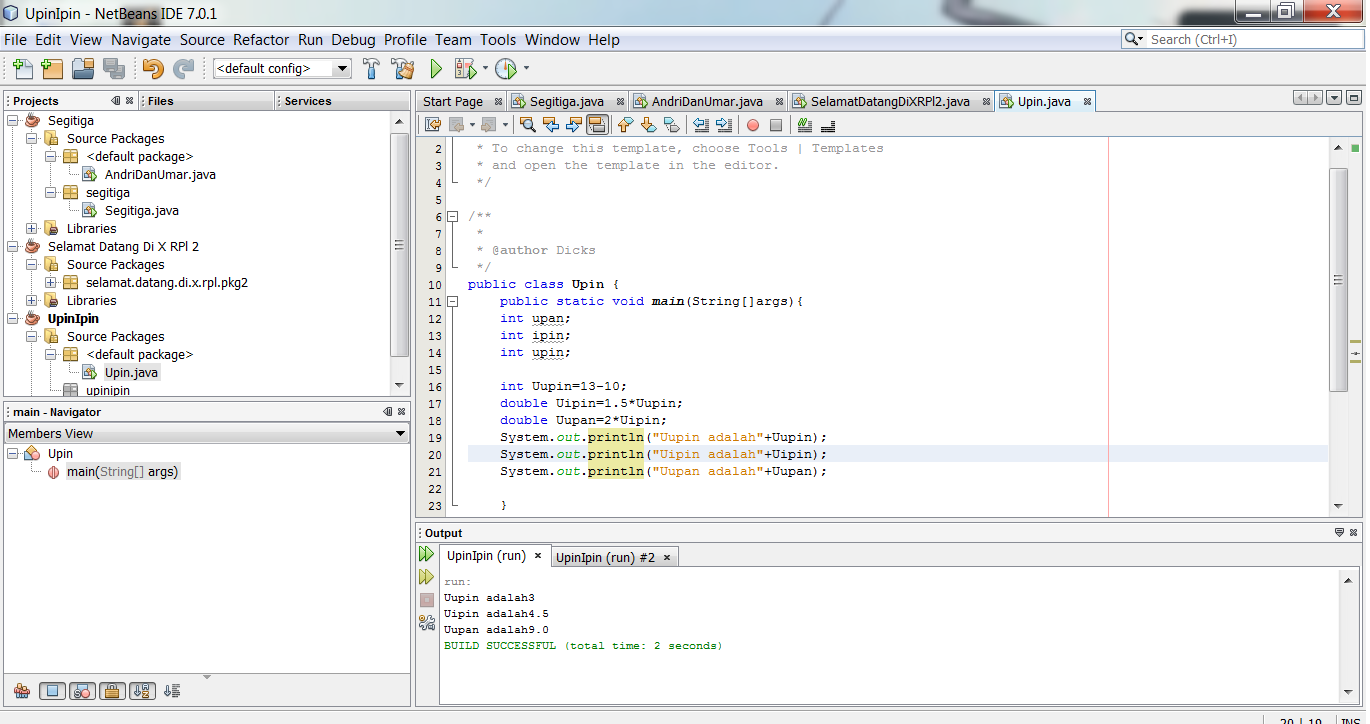Select Segitiga.java in the Projects tree
The image size is (1370, 724).
tap(142, 210)
